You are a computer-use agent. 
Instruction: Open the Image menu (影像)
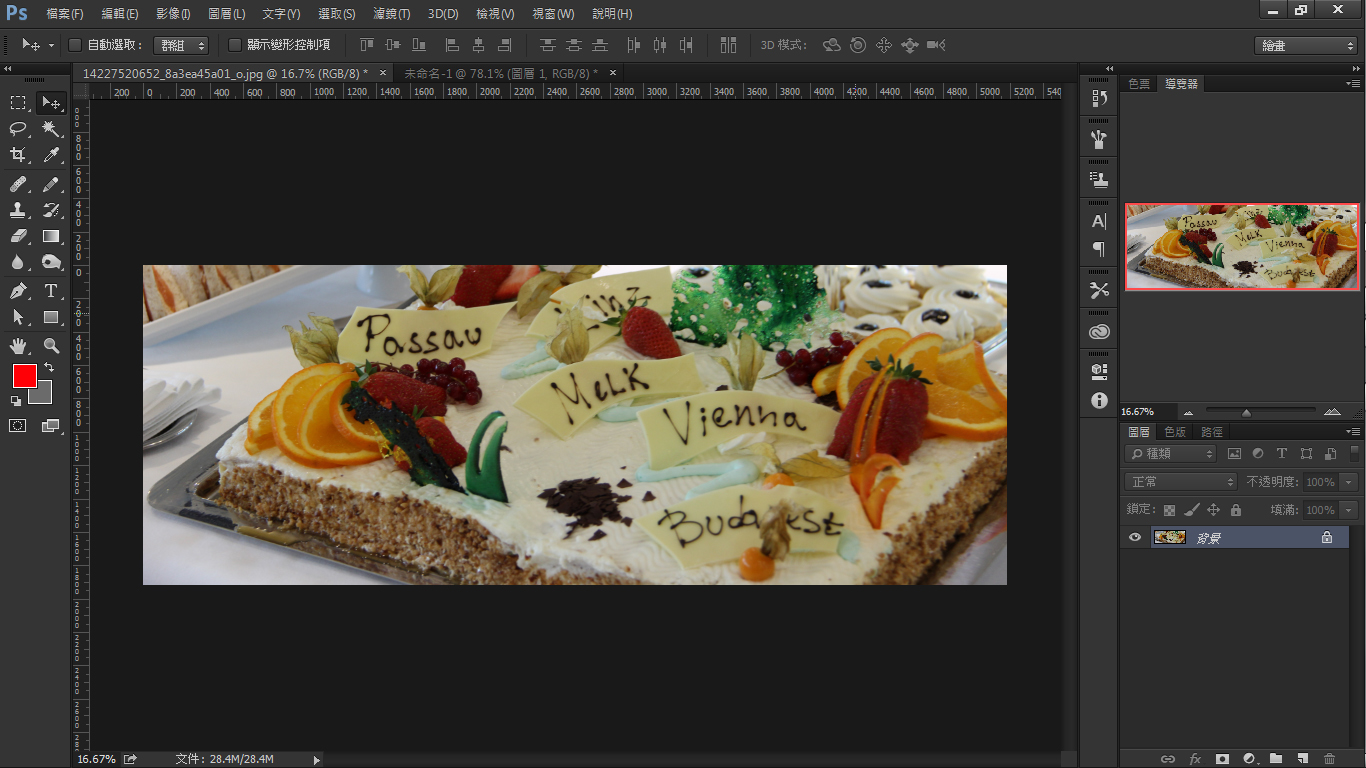[173, 14]
